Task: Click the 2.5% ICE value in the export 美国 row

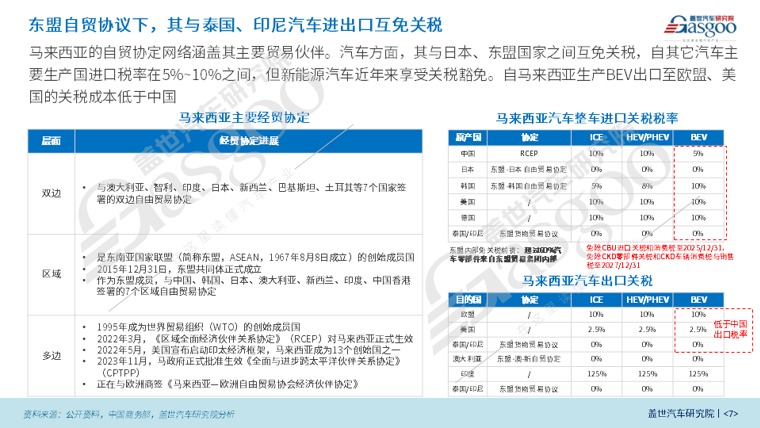Action: (596, 330)
